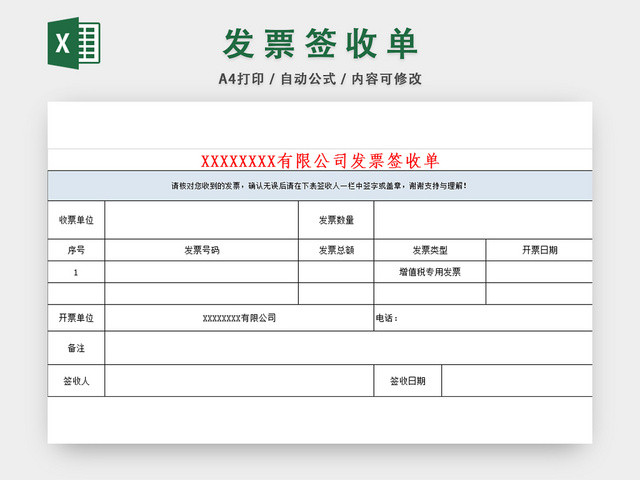
Task: Select the 发票类型 header cell
Action: [x=430, y=250]
